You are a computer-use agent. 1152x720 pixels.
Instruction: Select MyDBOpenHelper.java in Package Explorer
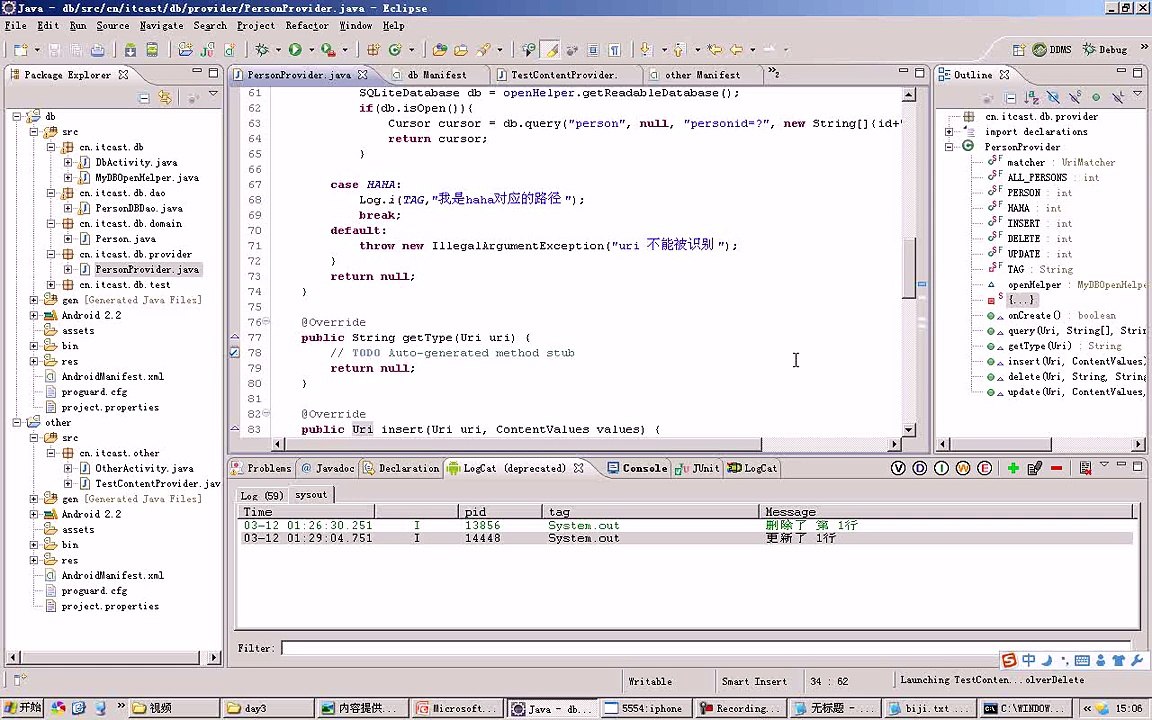pyautogui.click(x=147, y=178)
